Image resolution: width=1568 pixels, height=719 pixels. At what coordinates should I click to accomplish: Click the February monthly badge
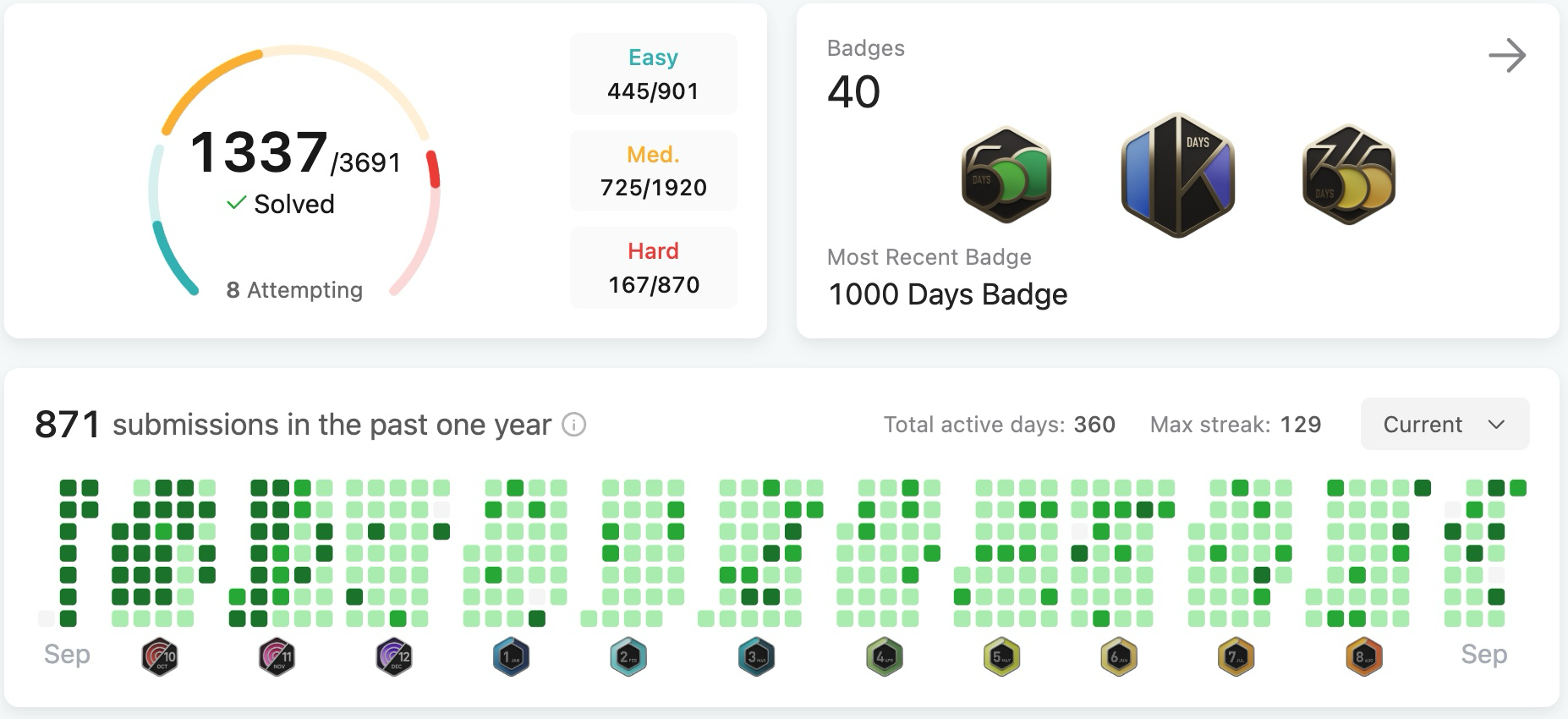[x=628, y=656]
